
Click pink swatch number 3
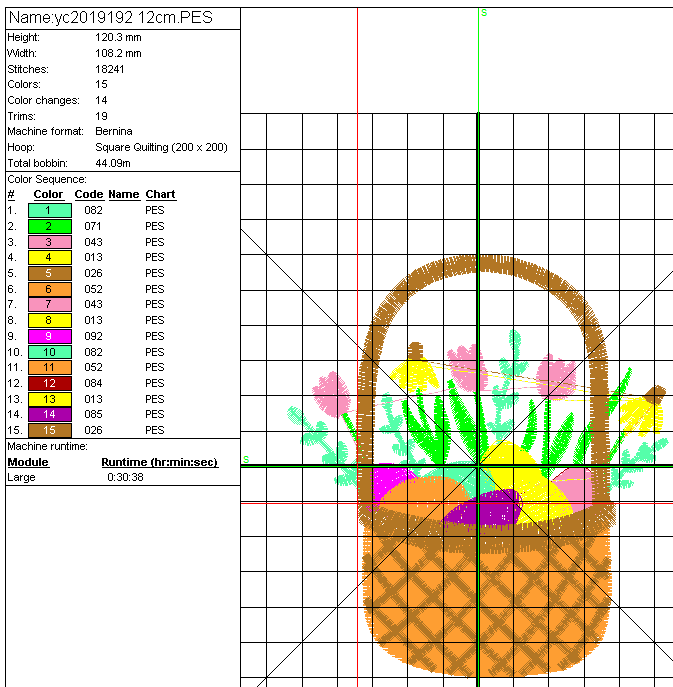pos(50,242)
